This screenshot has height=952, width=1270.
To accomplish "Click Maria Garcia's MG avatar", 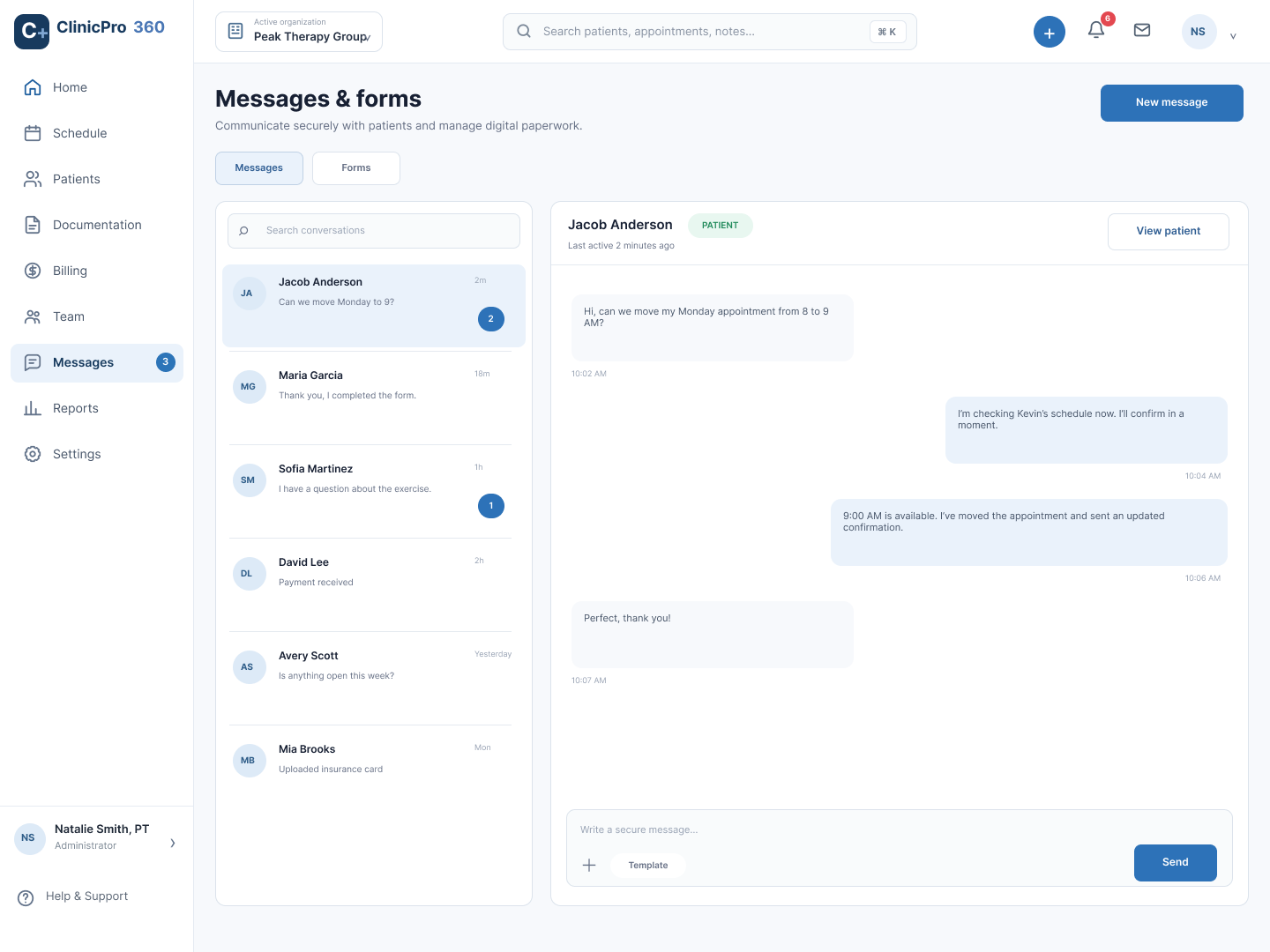I will (x=250, y=387).
